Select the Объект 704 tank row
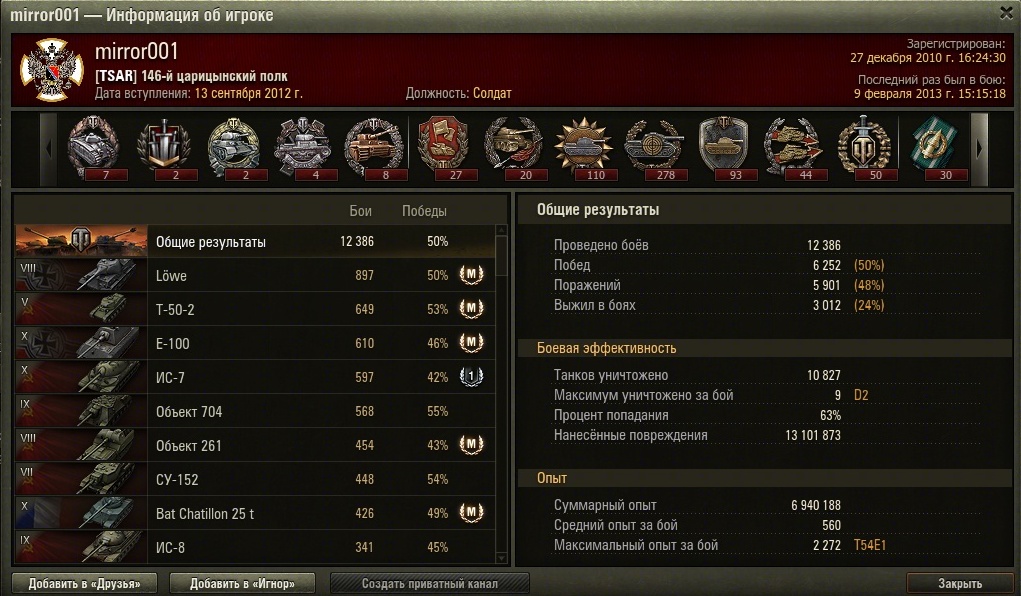The width and height of the screenshot is (1021, 596). (255, 411)
